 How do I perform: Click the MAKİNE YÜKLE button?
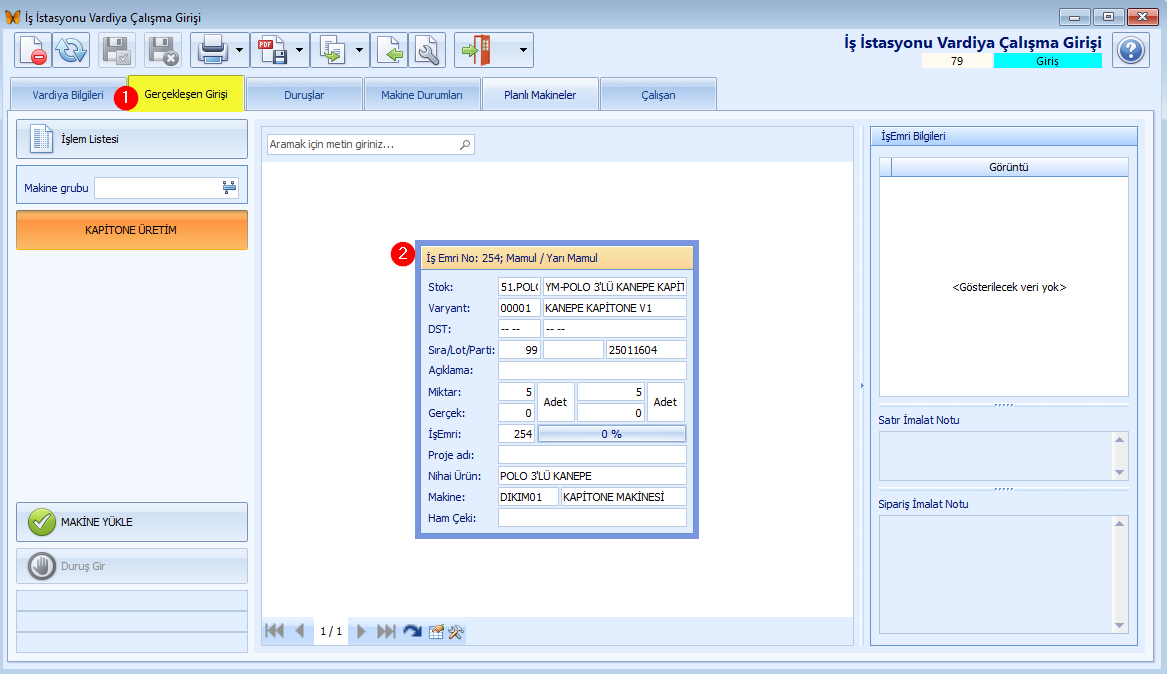pos(132,522)
